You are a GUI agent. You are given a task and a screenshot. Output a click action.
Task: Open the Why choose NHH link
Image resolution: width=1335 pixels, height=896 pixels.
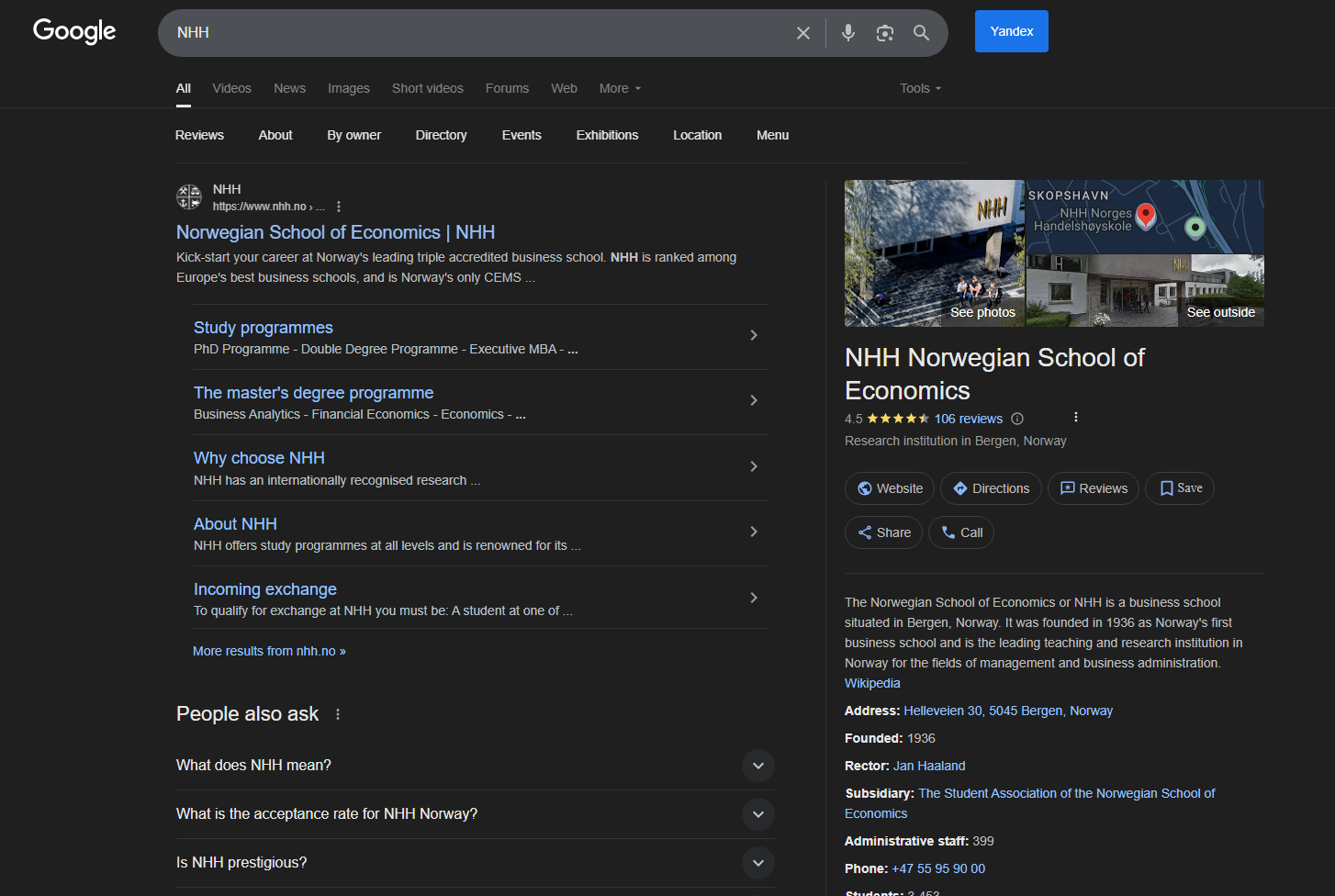(x=259, y=458)
